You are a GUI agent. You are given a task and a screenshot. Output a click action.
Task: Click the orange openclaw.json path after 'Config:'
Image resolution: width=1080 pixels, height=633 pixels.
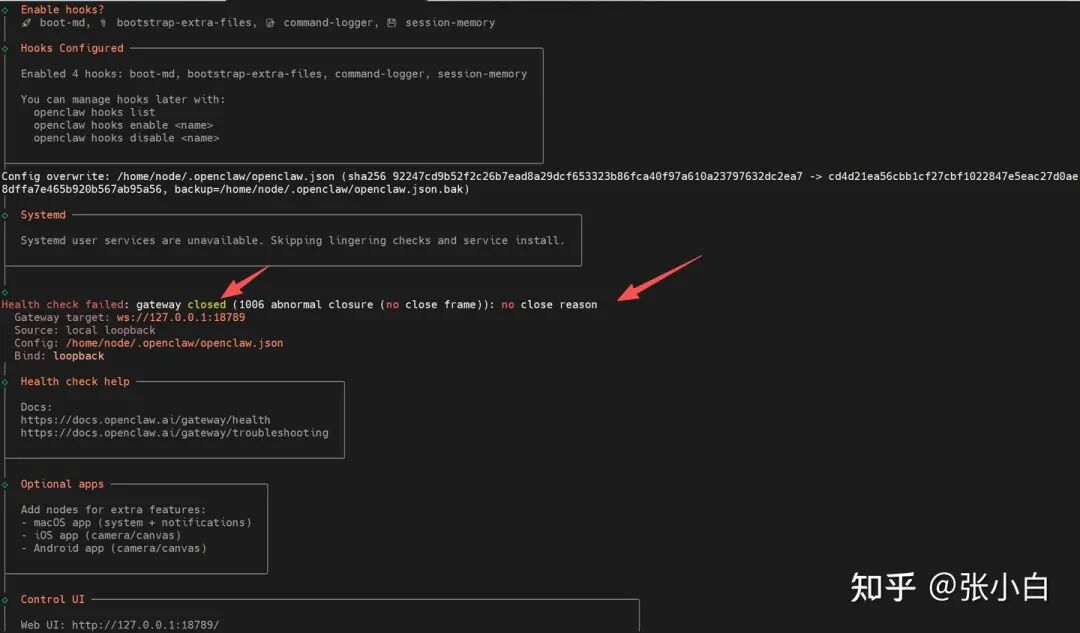point(174,342)
